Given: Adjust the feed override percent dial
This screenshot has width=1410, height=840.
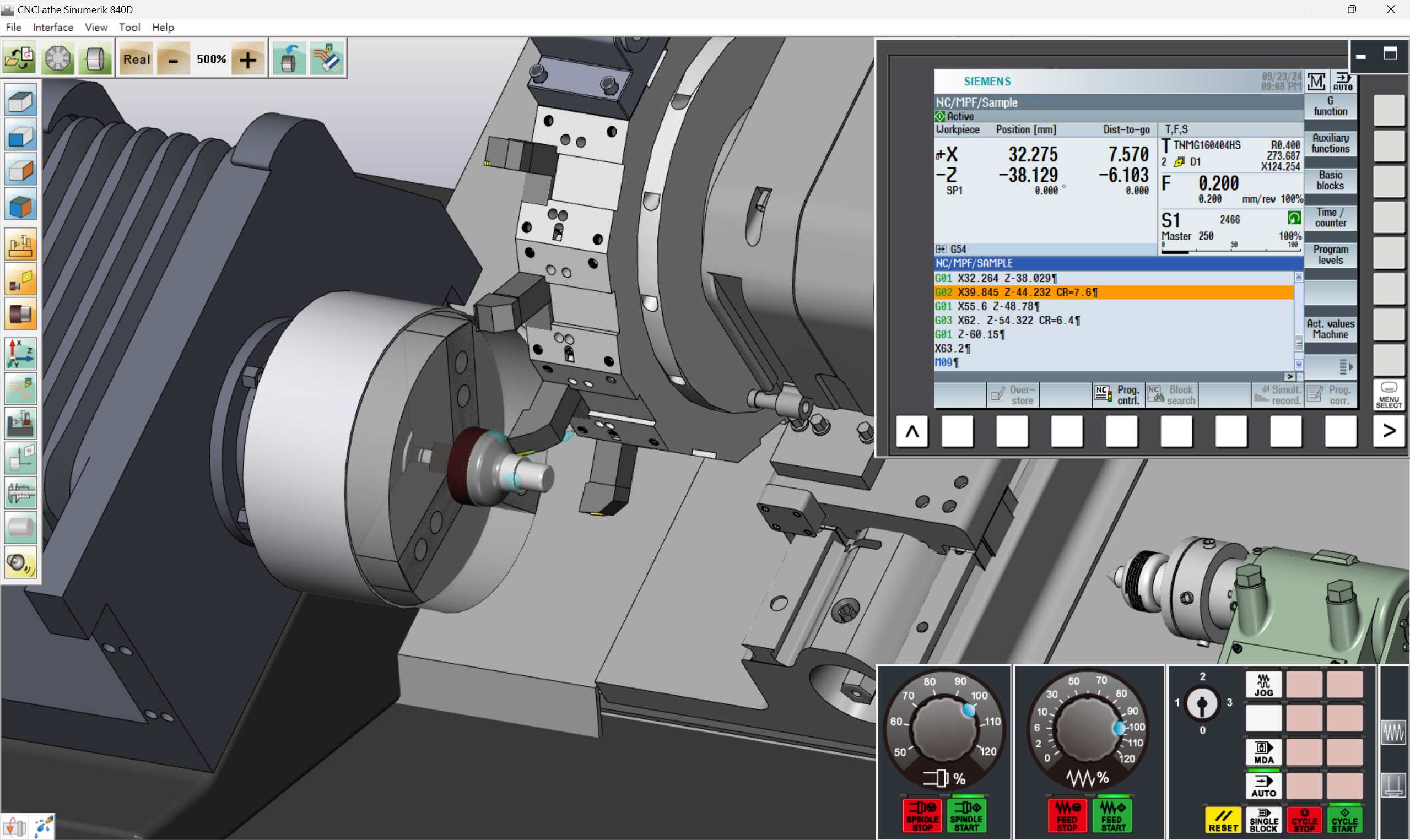Looking at the screenshot, I should click(x=1088, y=729).
